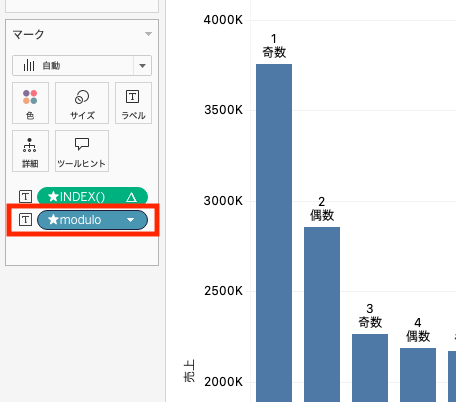Click the delta triangle on INDEX() pill

pos(131,197)
